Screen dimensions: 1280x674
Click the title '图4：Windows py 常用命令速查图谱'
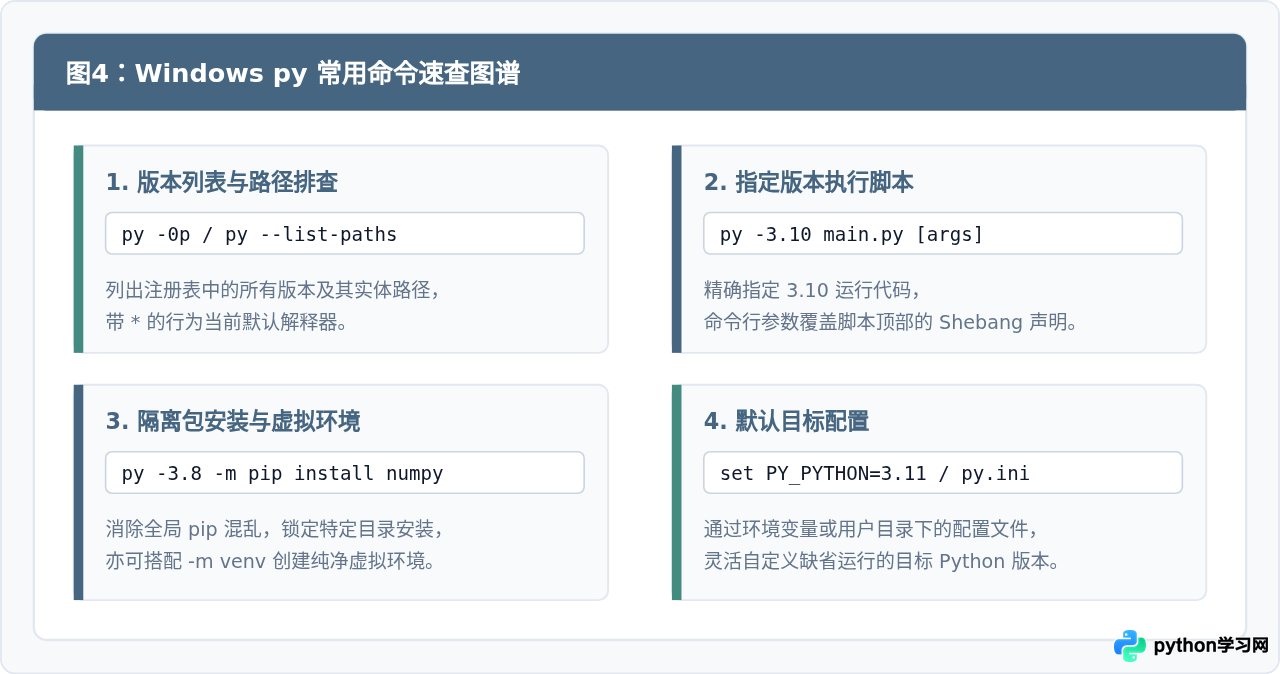pos(293,73)
